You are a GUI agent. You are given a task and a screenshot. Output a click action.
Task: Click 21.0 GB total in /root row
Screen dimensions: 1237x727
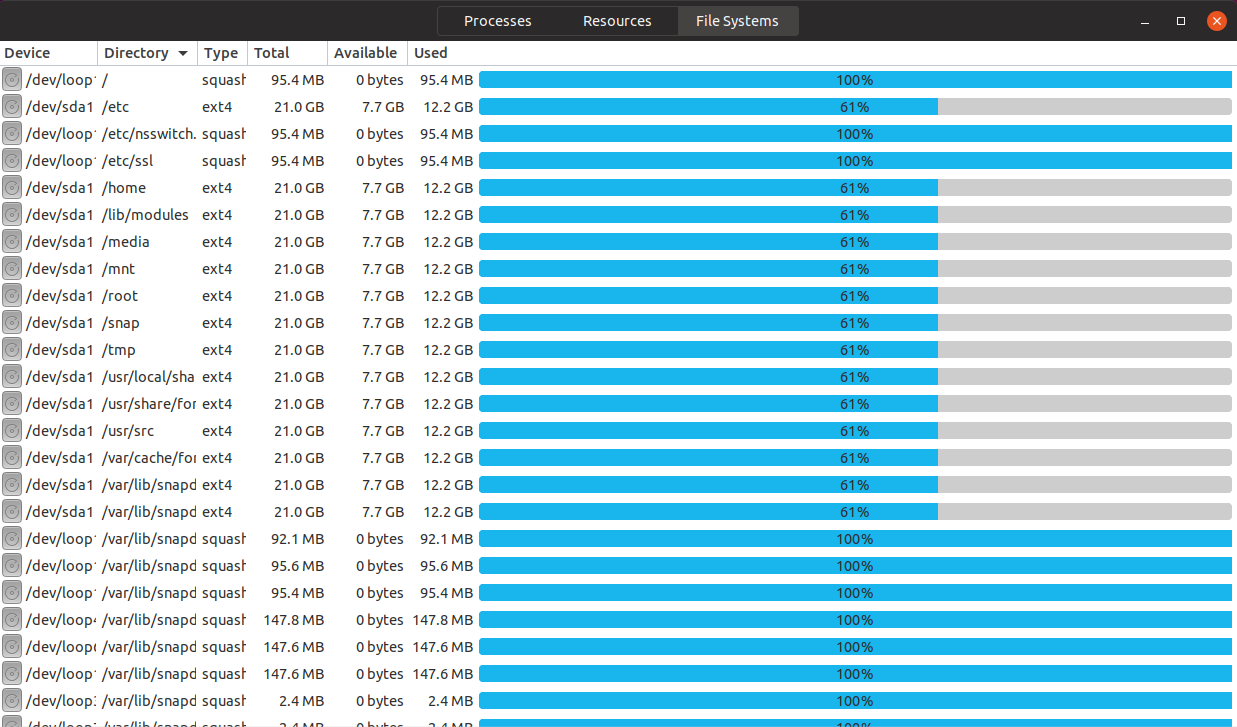tap(299, 296)
